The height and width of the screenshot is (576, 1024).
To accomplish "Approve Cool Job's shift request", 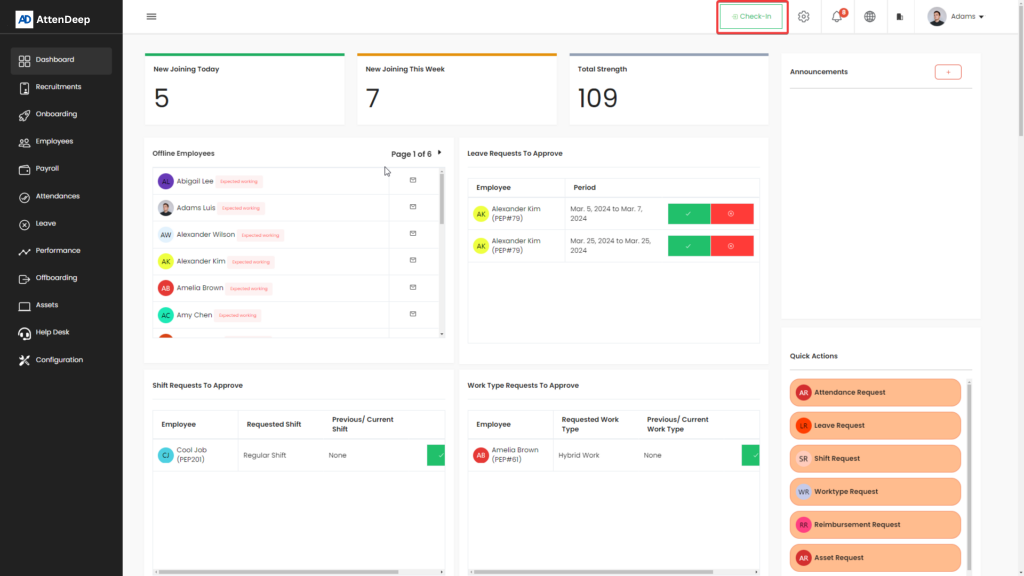I will click(x=436, y=455).
